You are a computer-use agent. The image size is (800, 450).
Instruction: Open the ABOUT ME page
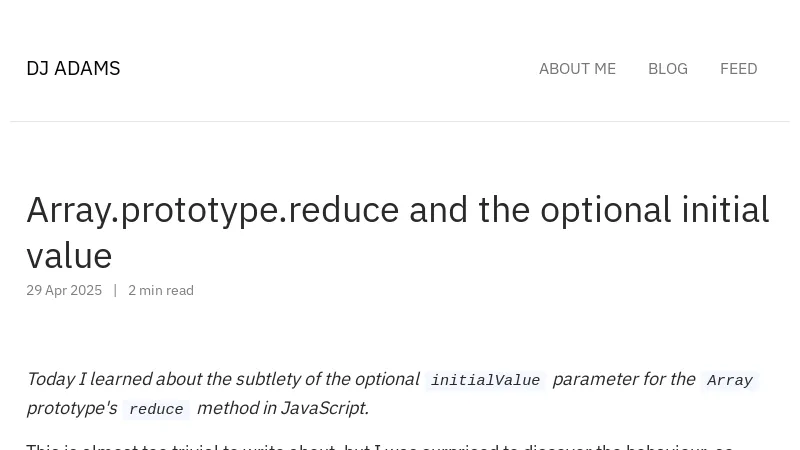coord(577,68)
